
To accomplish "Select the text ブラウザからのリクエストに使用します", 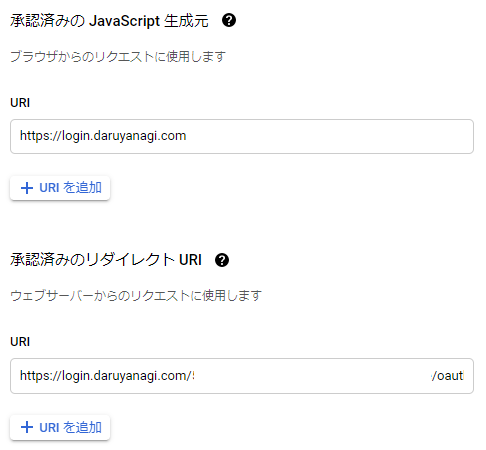I will click(118, 56).
